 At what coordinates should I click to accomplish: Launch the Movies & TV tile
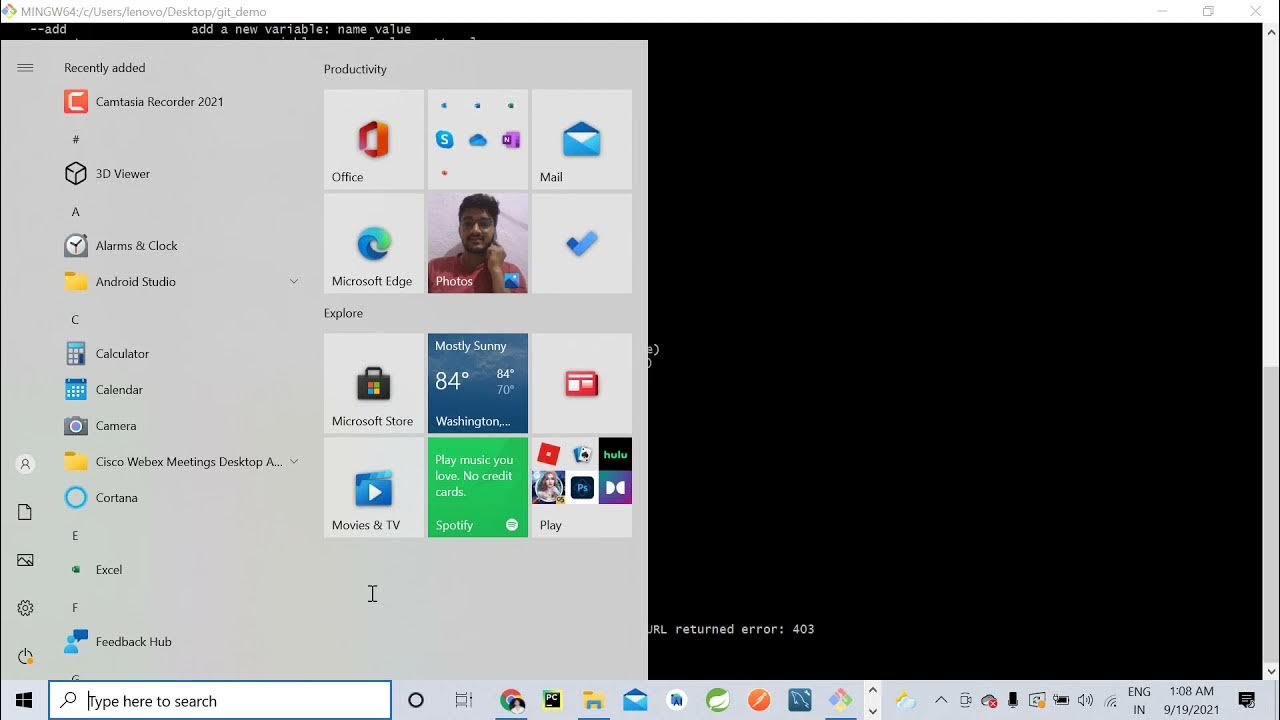374,488
